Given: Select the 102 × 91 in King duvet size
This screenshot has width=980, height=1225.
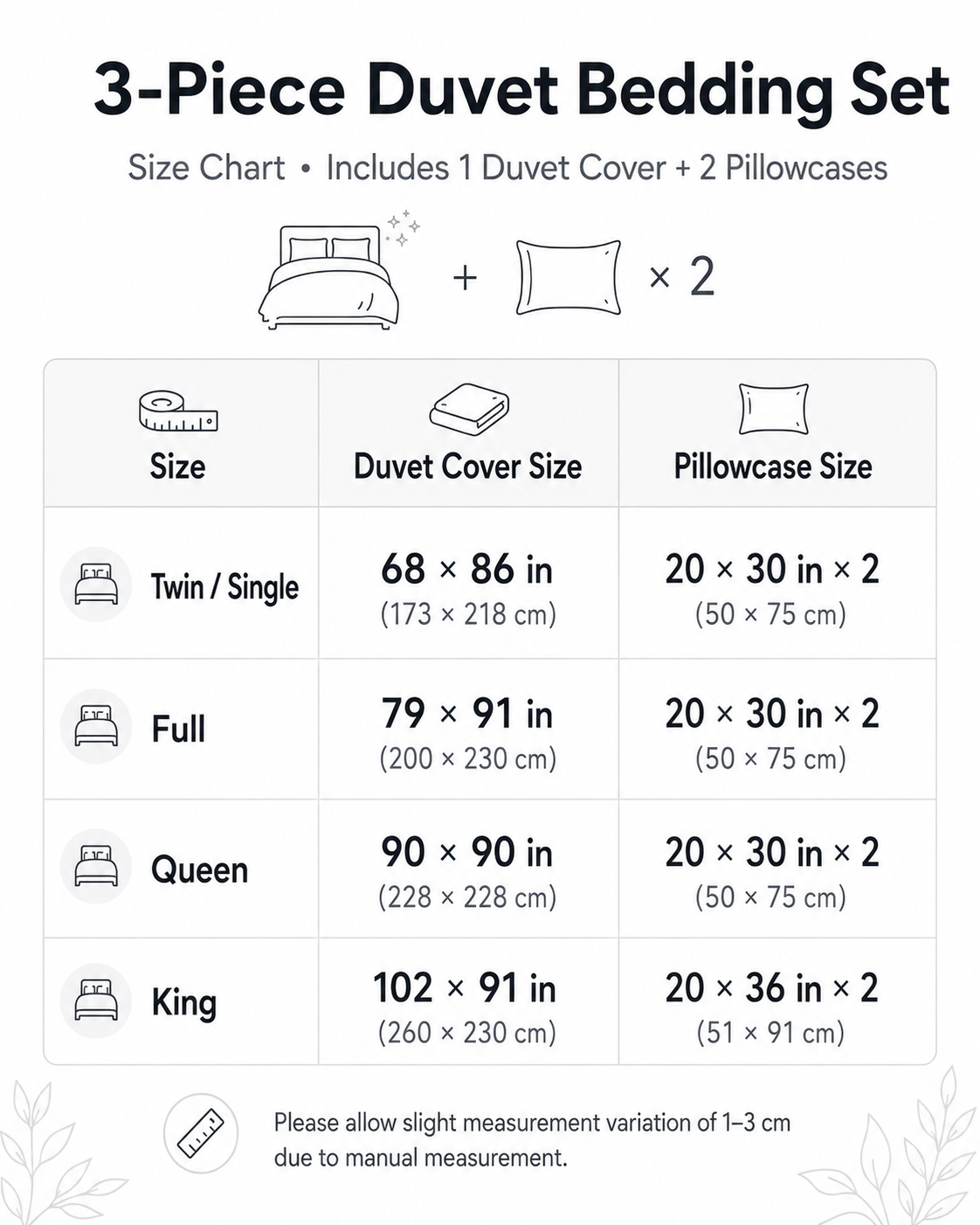Looking at the screenshot, I should pos(465,988).
